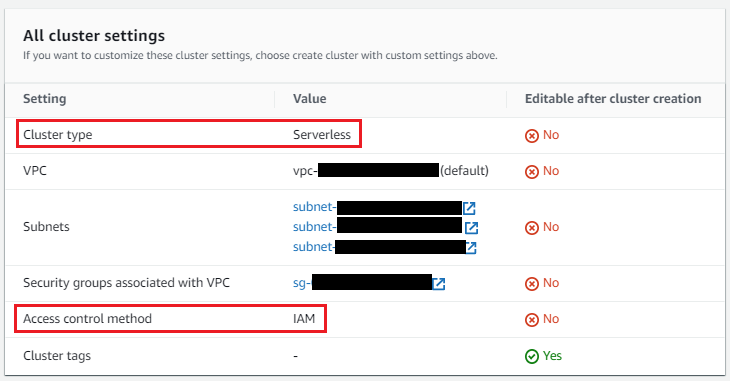This screenshot has height=381, width=730.
Task: Click the Yes text in Cluster tags row
Action: click(552, 356)
